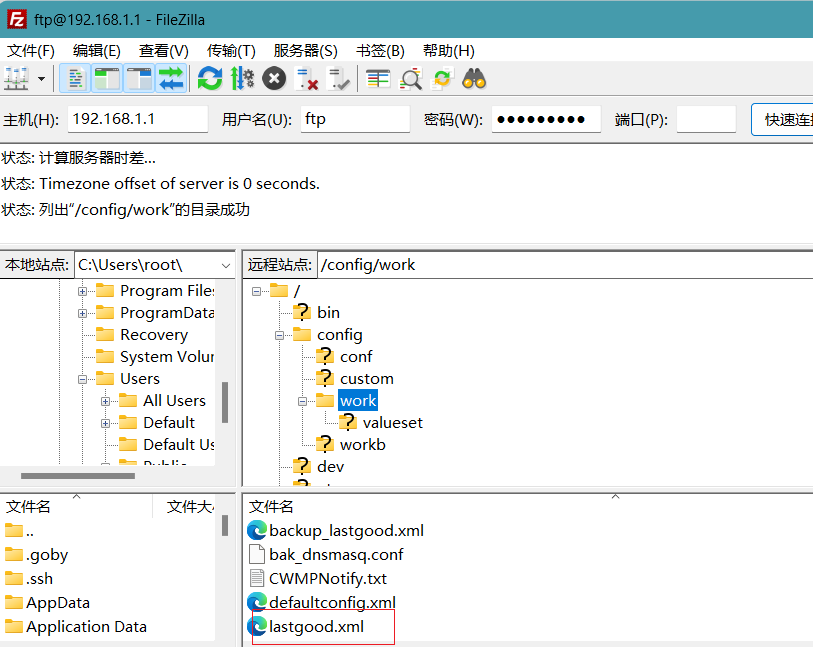
Task: Select defaultconfig.xml remote file
Action: (x=332, y=602)
